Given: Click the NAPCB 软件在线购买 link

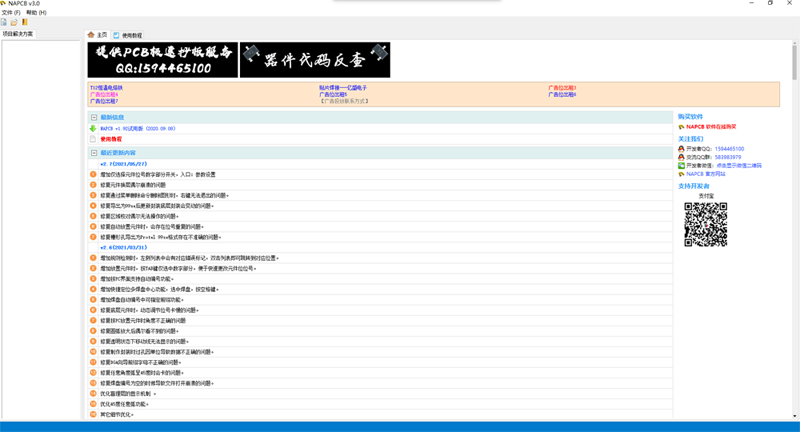Looking at the screenshot, I should point(711,126).
